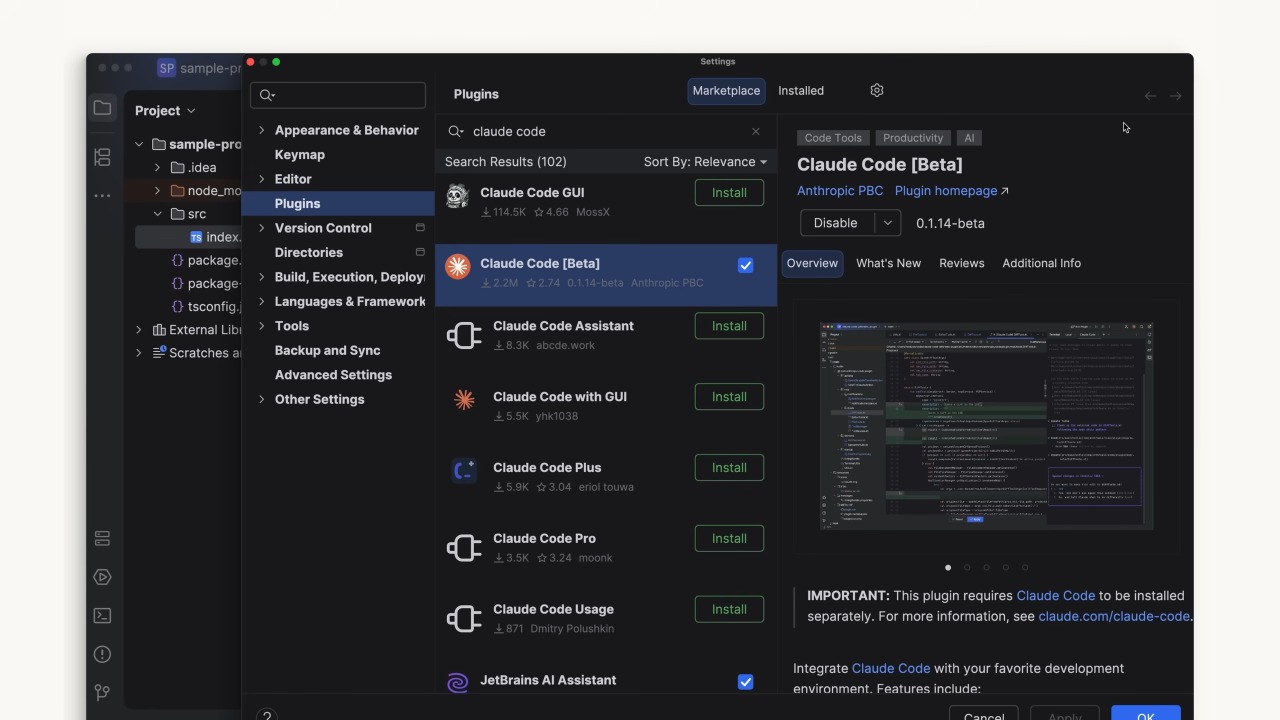Click the SP project badge icon
The width and height of the screenshot is (1280, 720).
[166, 68]
